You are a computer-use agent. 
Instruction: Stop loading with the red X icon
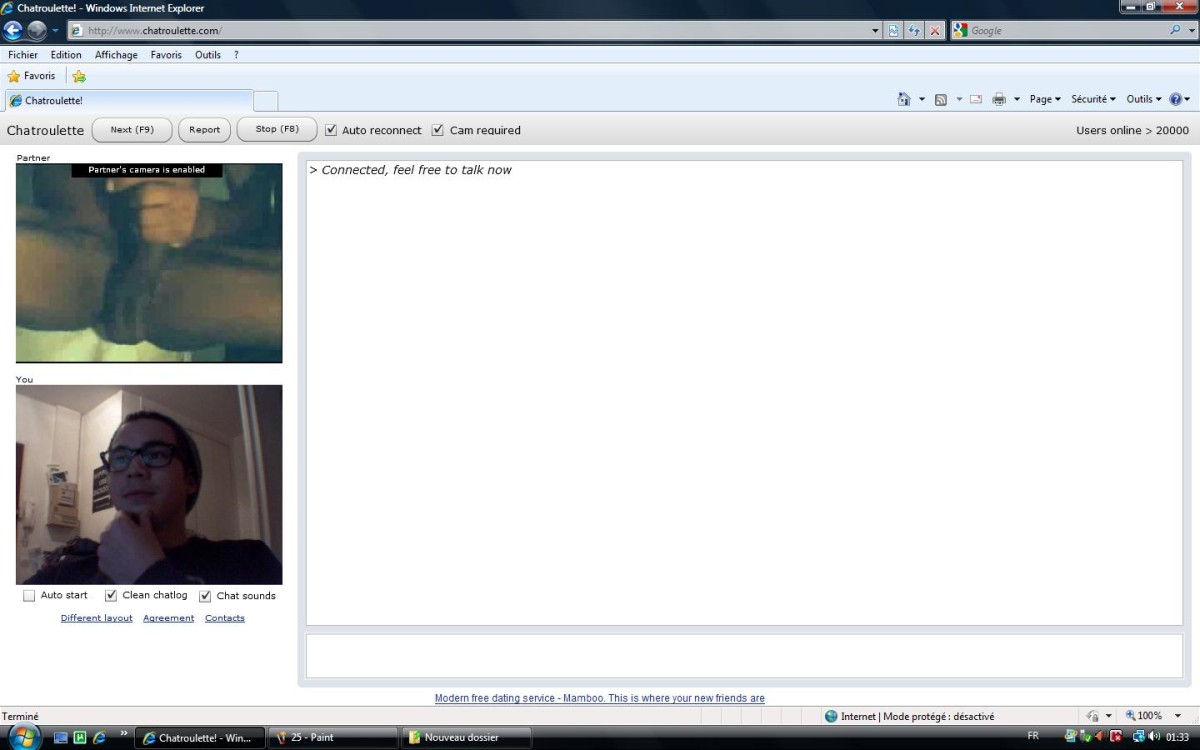[x=935, y=31]
